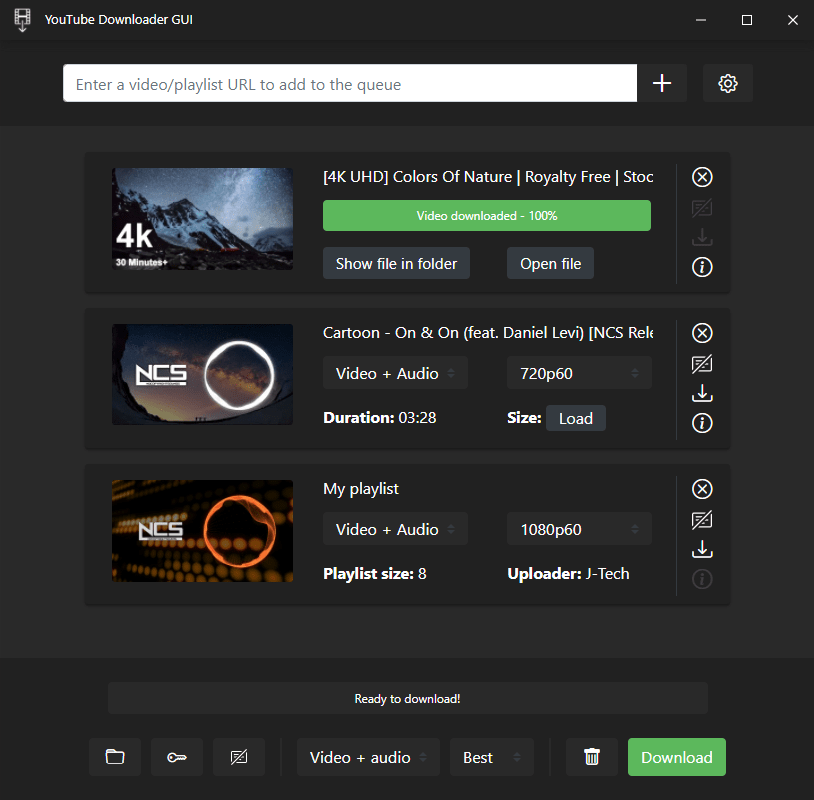Click Show file in folder

point(395,263)
